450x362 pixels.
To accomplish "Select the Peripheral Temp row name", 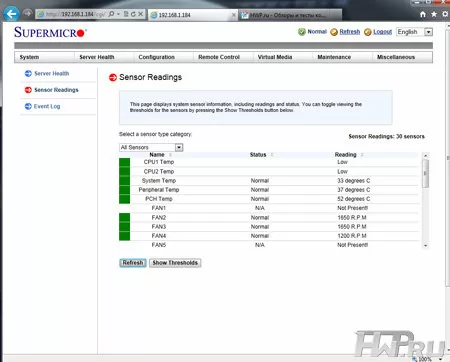I will (x=159, y=190).
